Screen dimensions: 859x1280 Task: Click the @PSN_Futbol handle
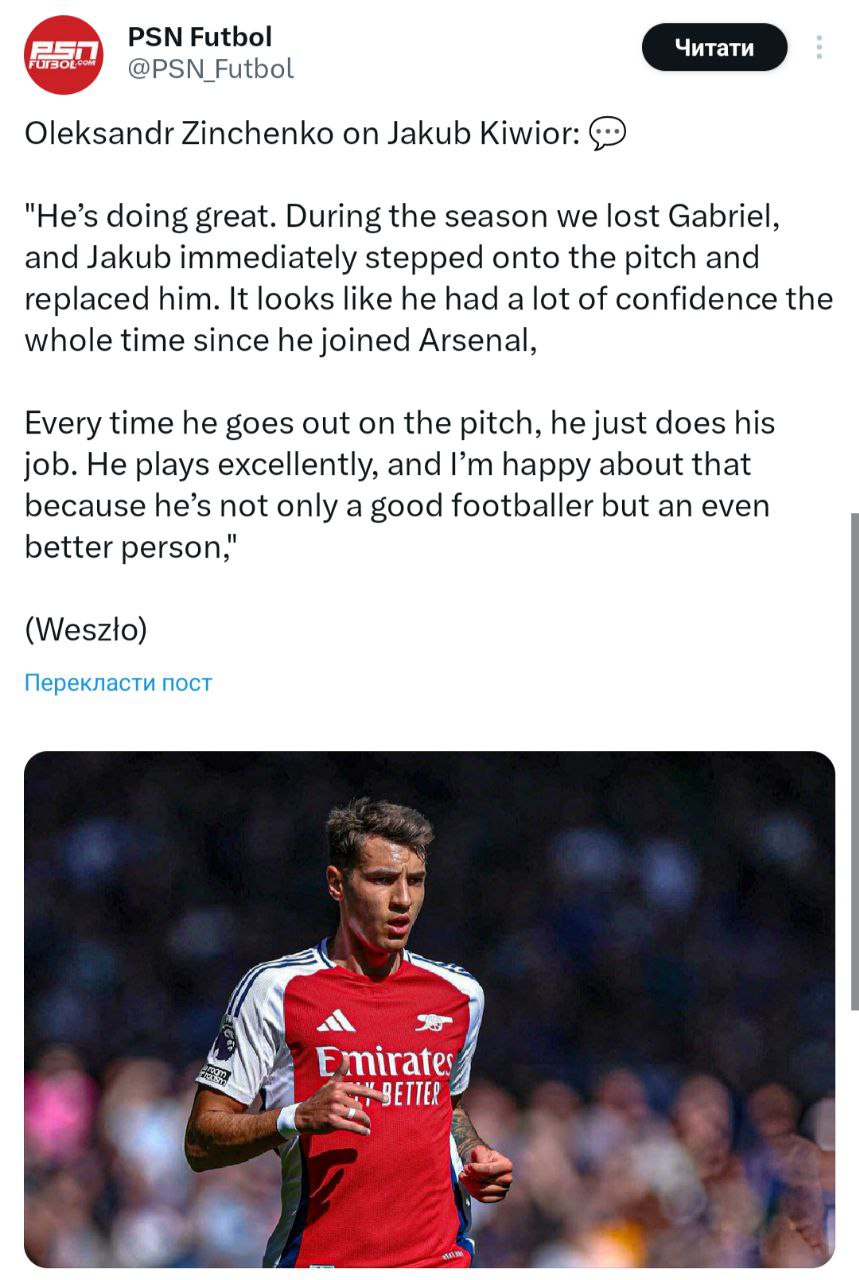coord(211,69)
